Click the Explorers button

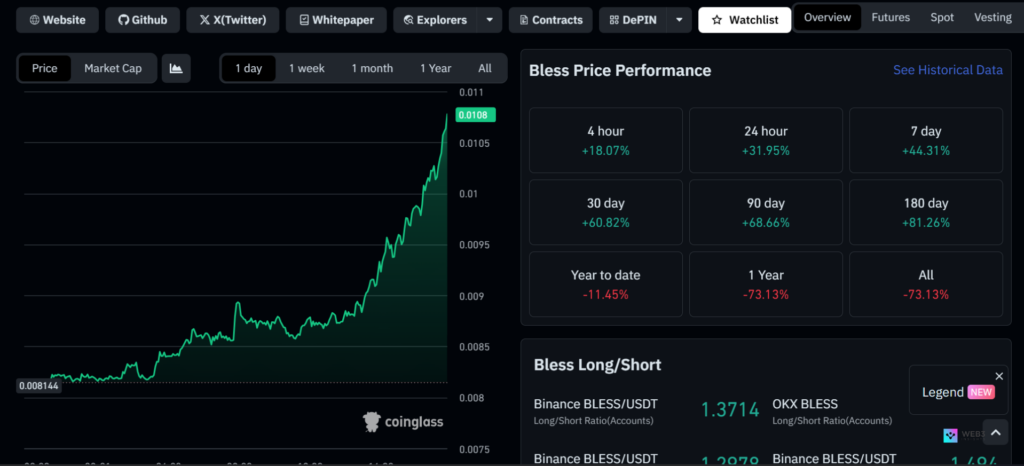435,20
